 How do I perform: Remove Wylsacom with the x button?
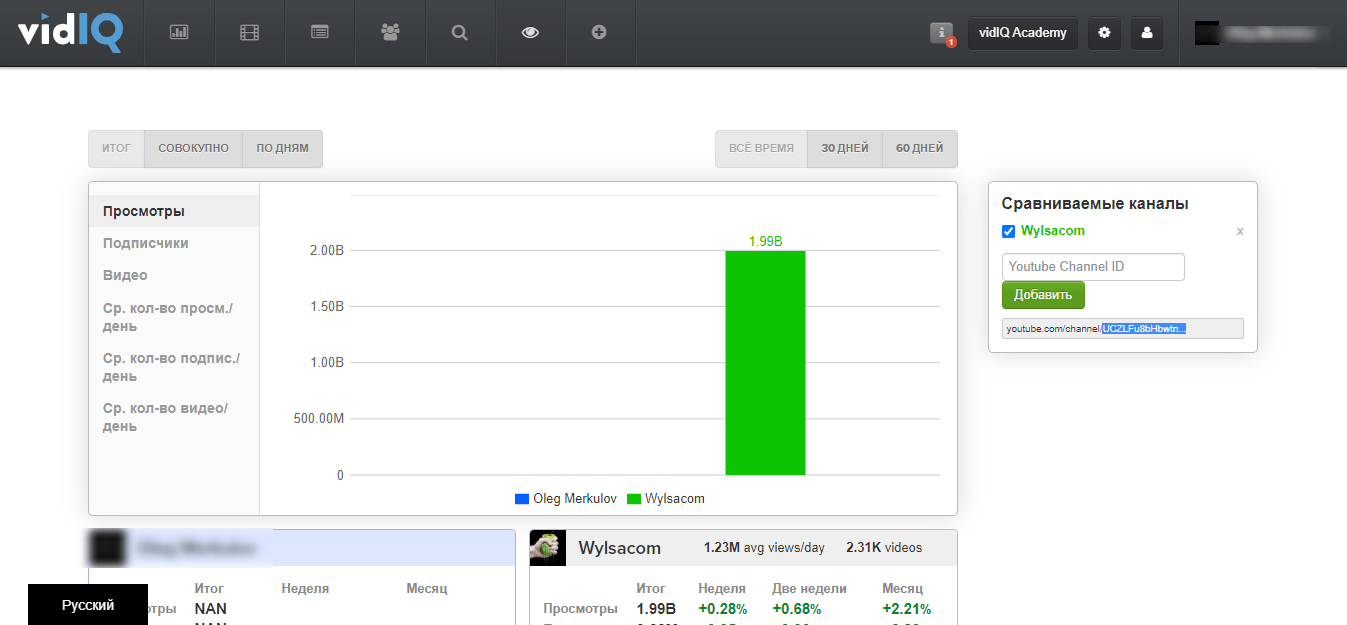1240,231
